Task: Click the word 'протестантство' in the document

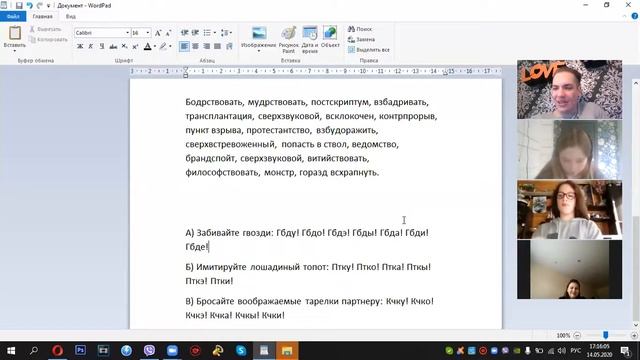Action: tap(278, 131)
